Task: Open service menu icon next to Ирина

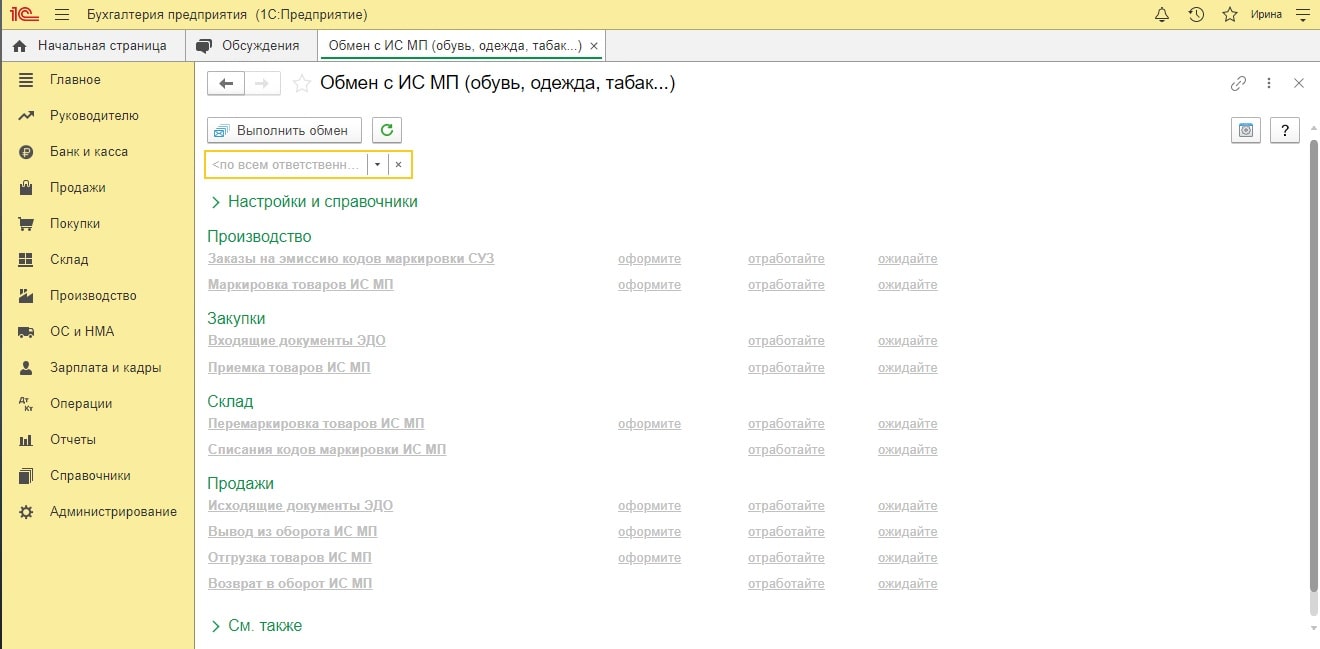Action: coord(1302,15)
